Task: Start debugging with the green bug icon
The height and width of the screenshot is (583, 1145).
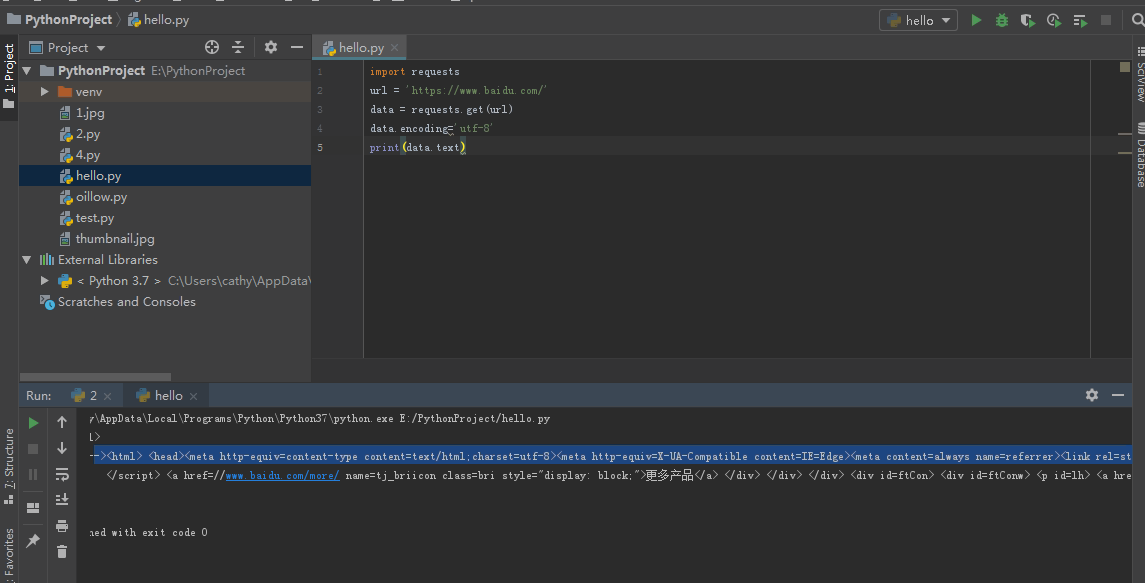Action: (1002, 20)
